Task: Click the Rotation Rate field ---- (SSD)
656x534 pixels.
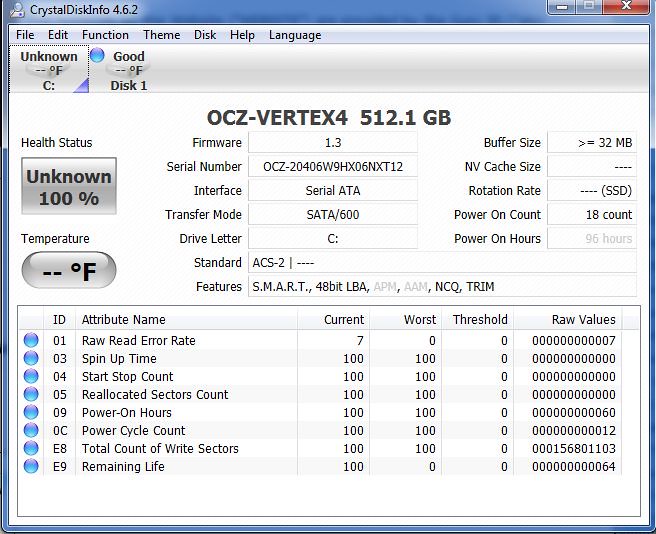Action: (x=592, y=190)
